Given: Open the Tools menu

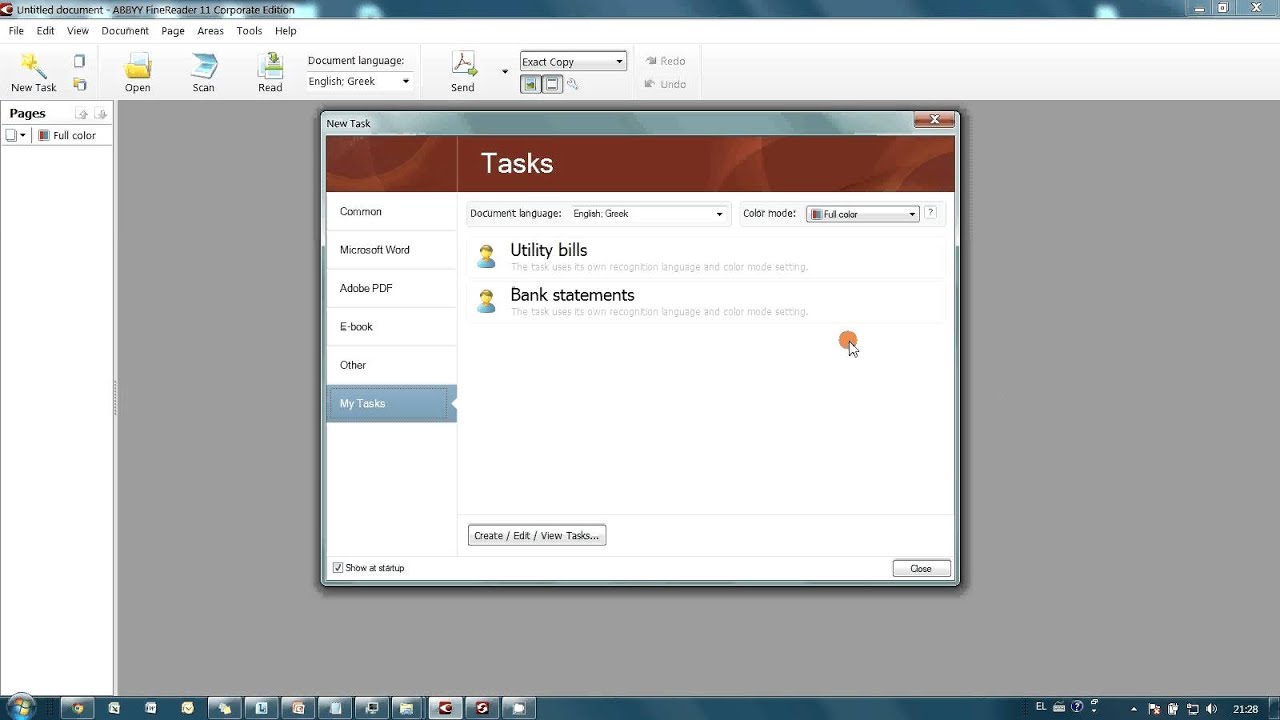Looking at the screenshot, I should (x=249, y=31).
